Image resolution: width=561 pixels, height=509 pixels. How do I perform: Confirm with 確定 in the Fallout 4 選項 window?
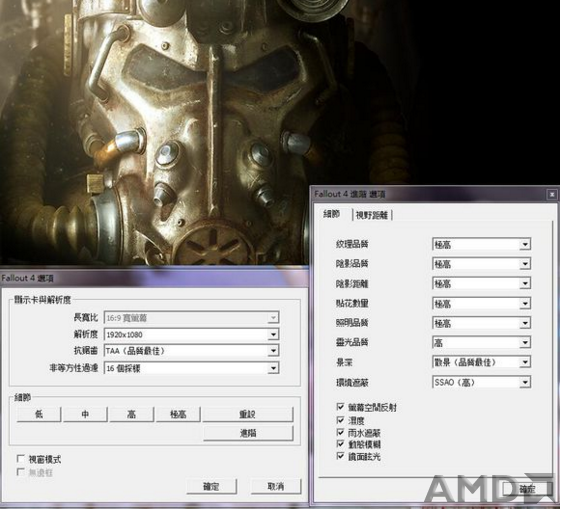click(211, 486)
